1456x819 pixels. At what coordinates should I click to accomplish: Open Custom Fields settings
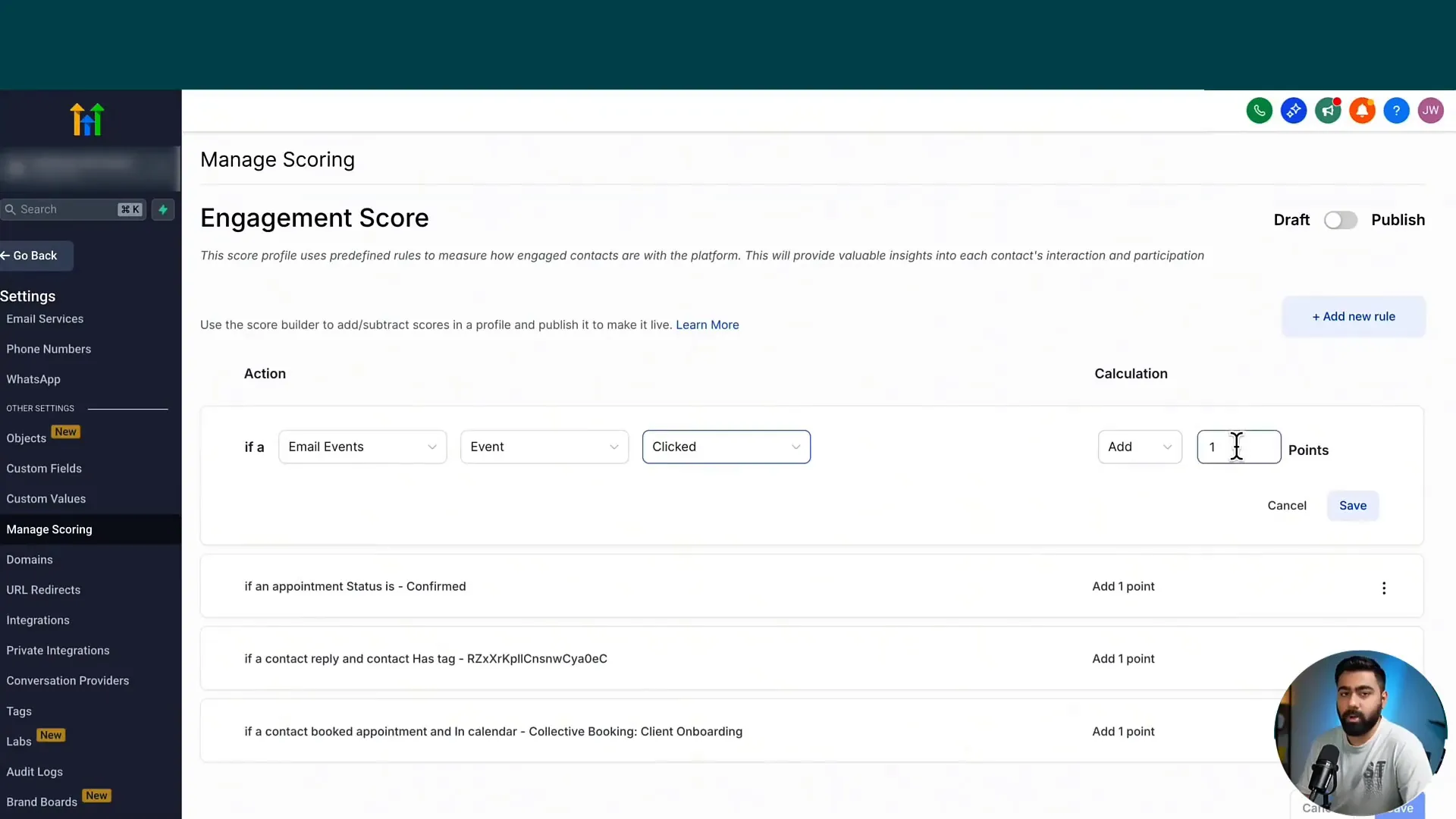[x=44, y=468]
